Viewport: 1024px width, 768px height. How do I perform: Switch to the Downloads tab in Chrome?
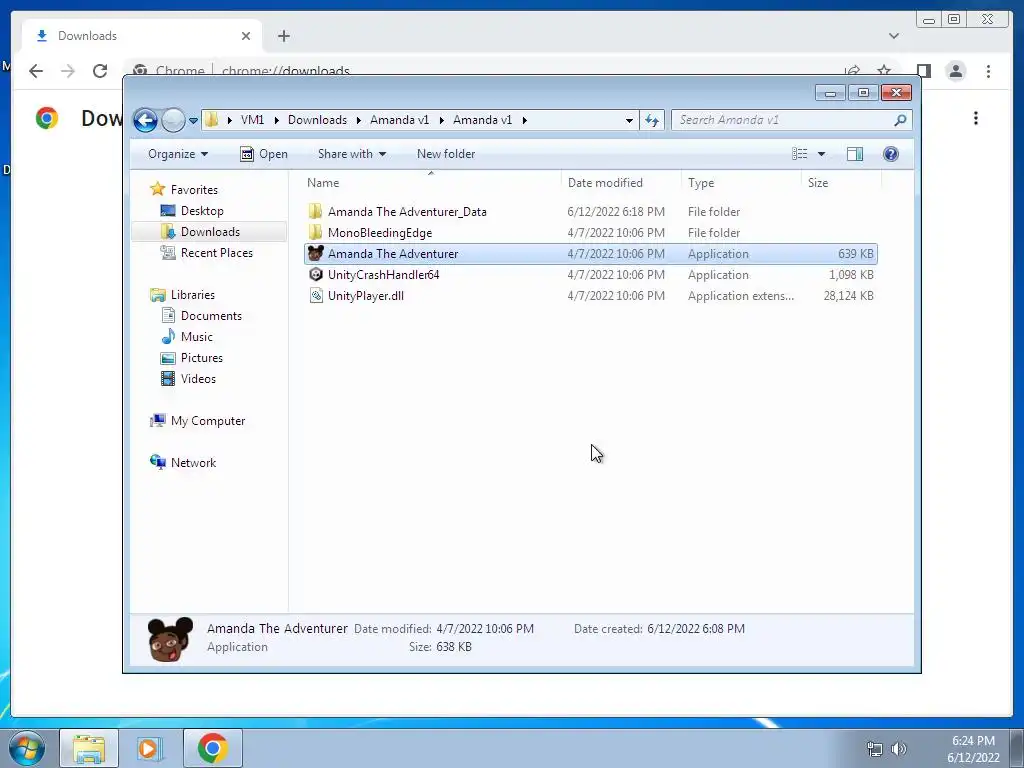point(142,36)
